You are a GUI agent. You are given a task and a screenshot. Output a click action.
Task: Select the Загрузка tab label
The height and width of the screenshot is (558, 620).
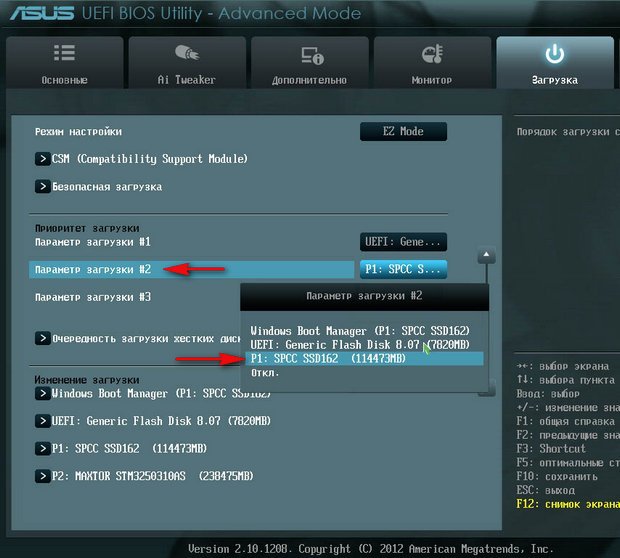(x=555, y=80)
